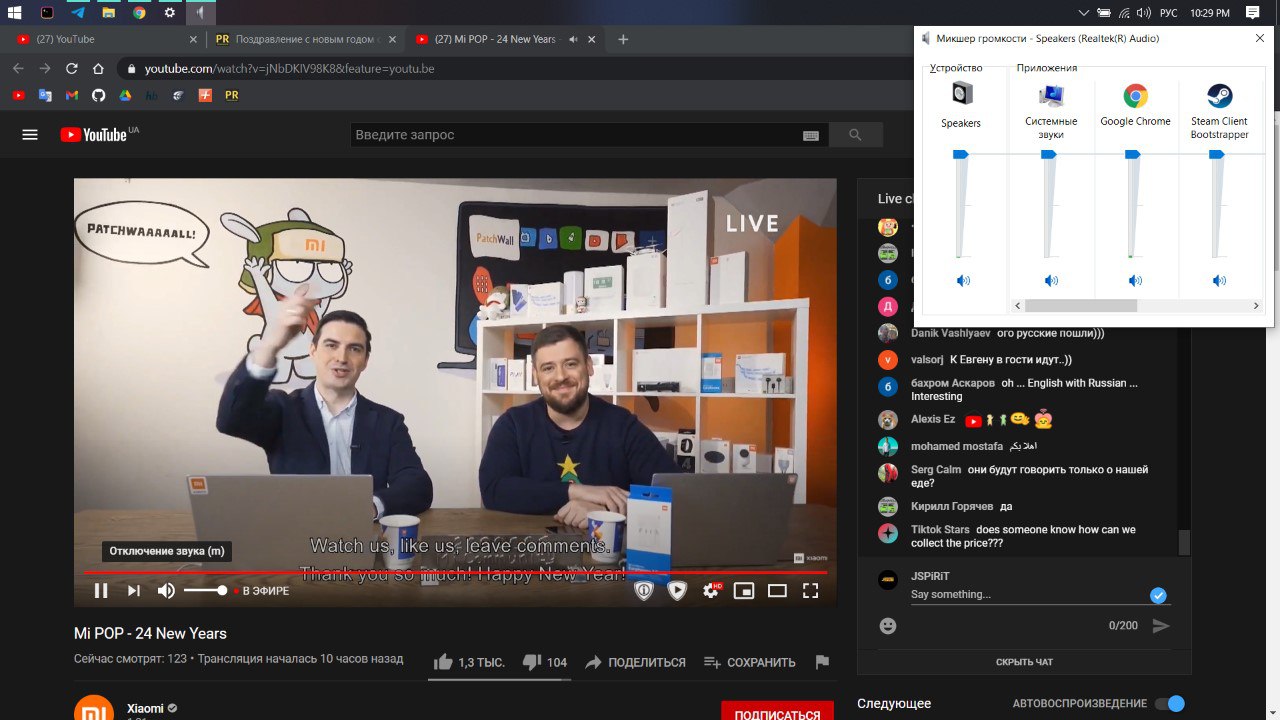Image resolution: width=1280 pixels, height=720 pixels.
Task: Save video with СОХРАНИТЬ
Action: coord(750,662)
